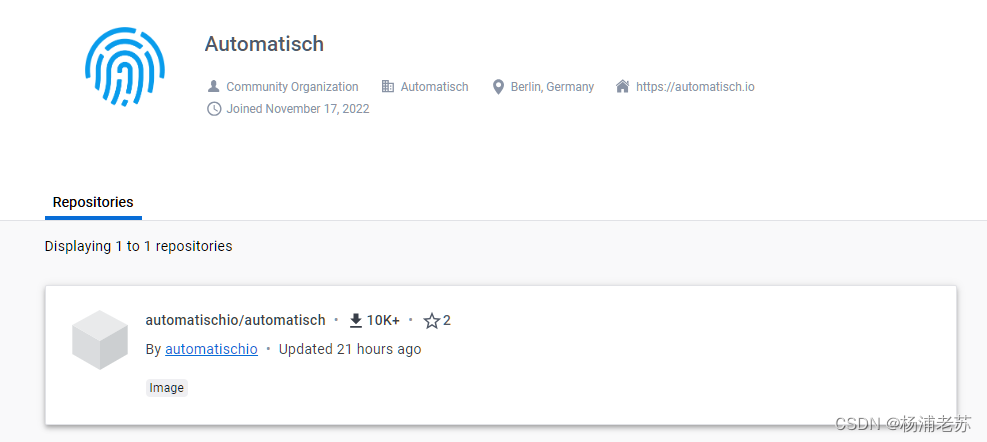This screenshot has width=987, height=442.
Task: Click the company building icon
Action: click(x=388, y=87)
